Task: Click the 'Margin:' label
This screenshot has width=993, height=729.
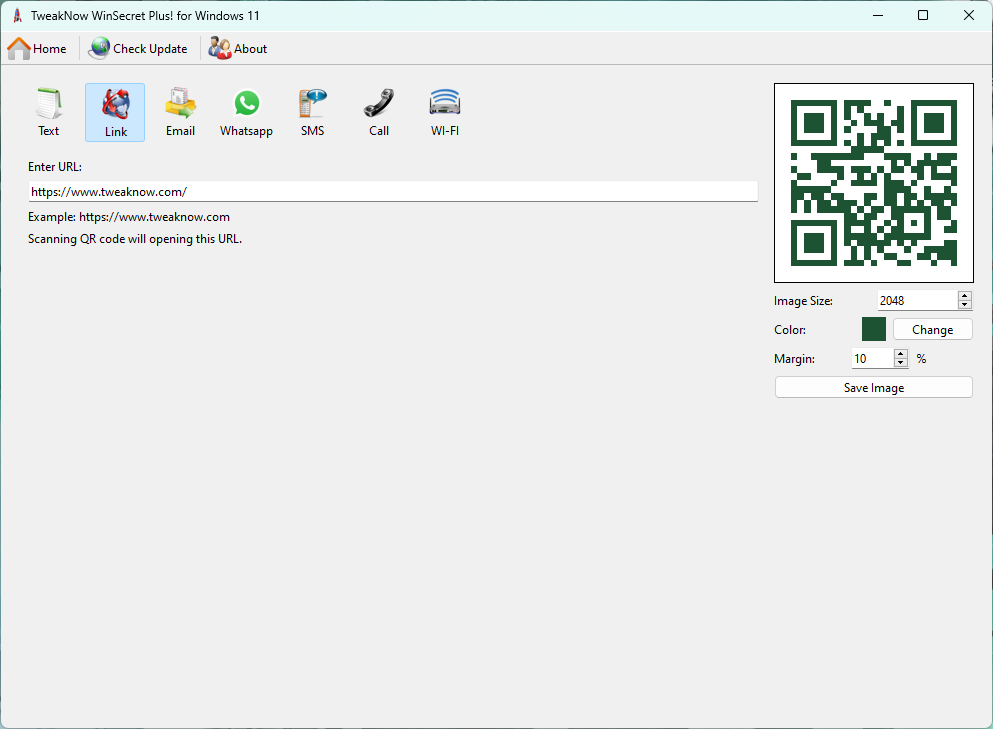Action: point(794,359)
